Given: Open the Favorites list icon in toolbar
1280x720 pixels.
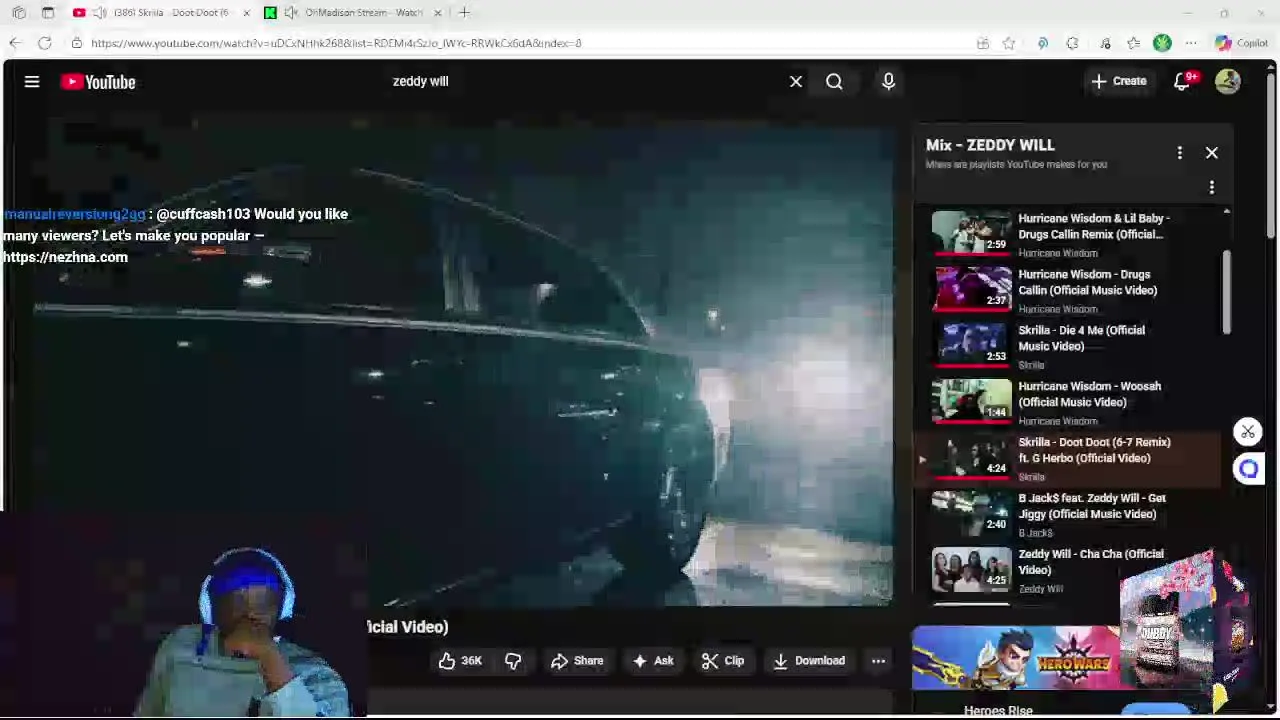Looking at the screenshot, I should tap(1133, 43).
